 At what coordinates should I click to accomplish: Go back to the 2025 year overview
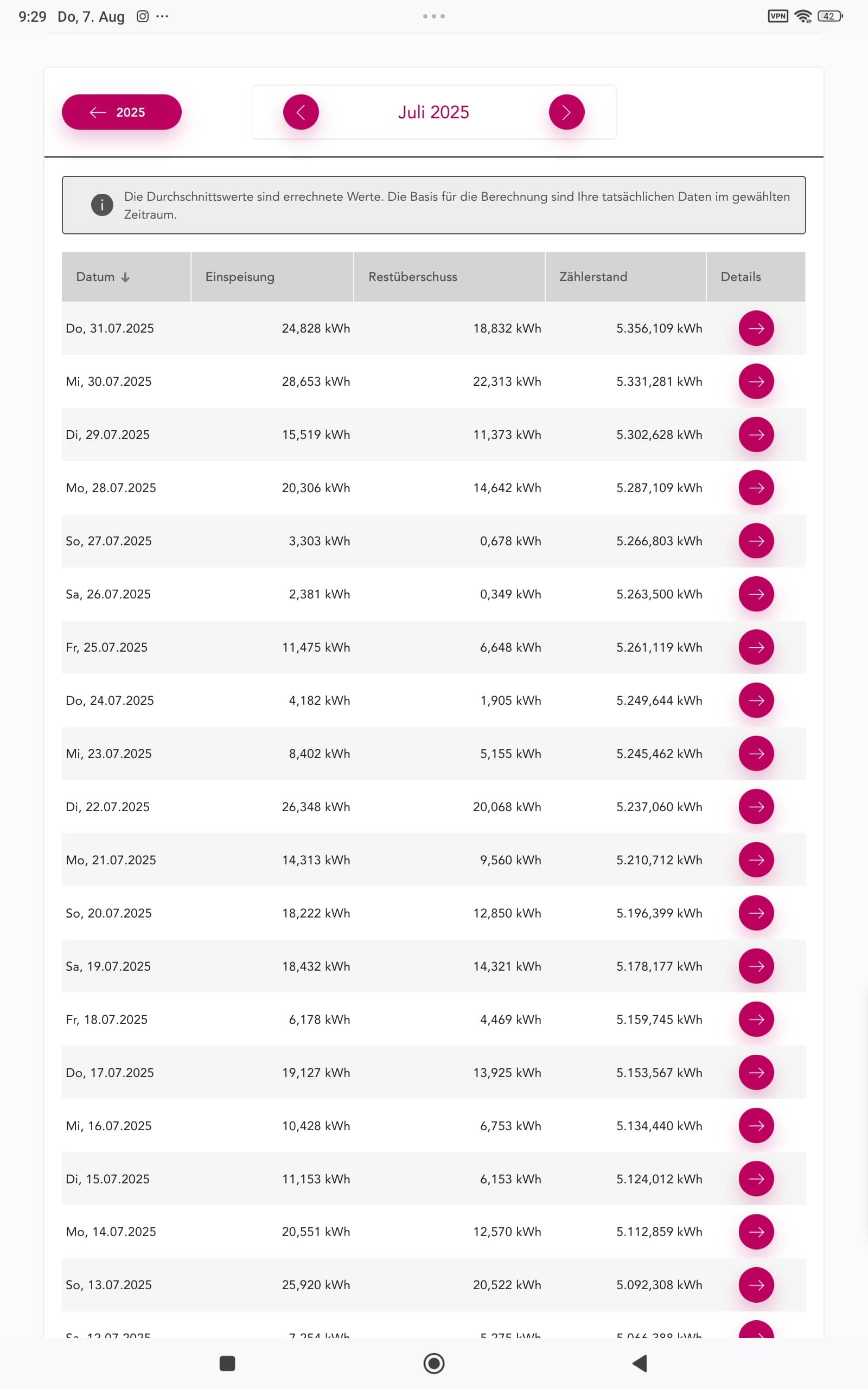(x=121, y=112)
